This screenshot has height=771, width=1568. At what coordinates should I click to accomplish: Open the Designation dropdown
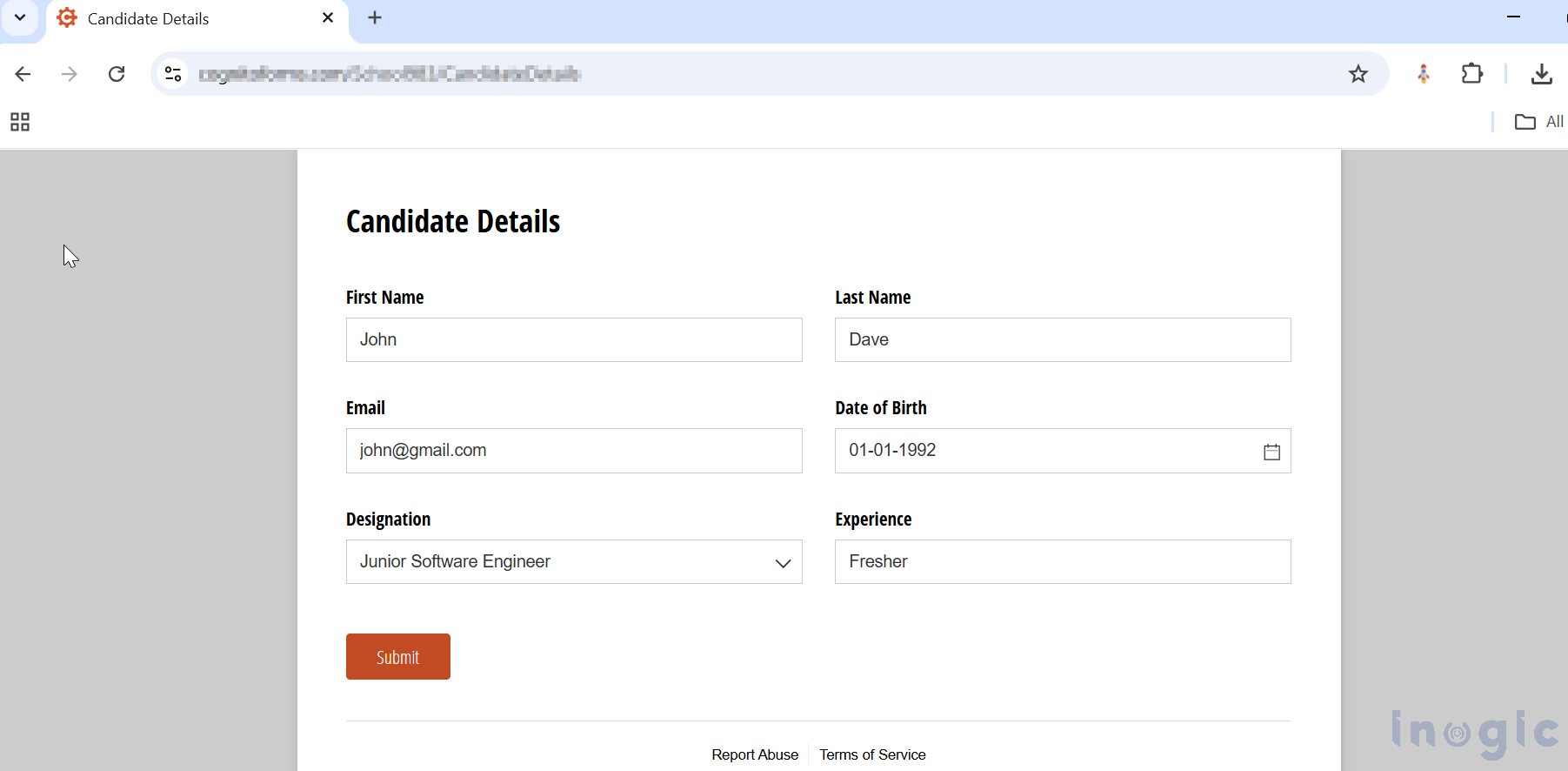pos(574,562)
